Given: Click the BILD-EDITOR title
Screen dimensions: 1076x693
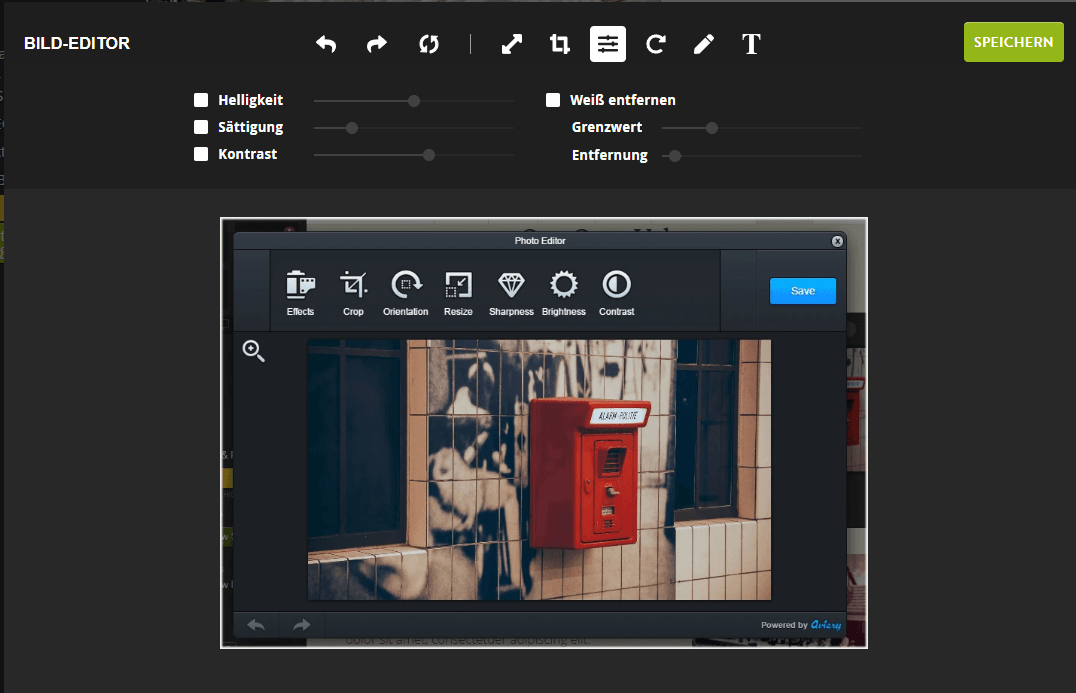Looking at the screenshot, I should coord(77,43).
